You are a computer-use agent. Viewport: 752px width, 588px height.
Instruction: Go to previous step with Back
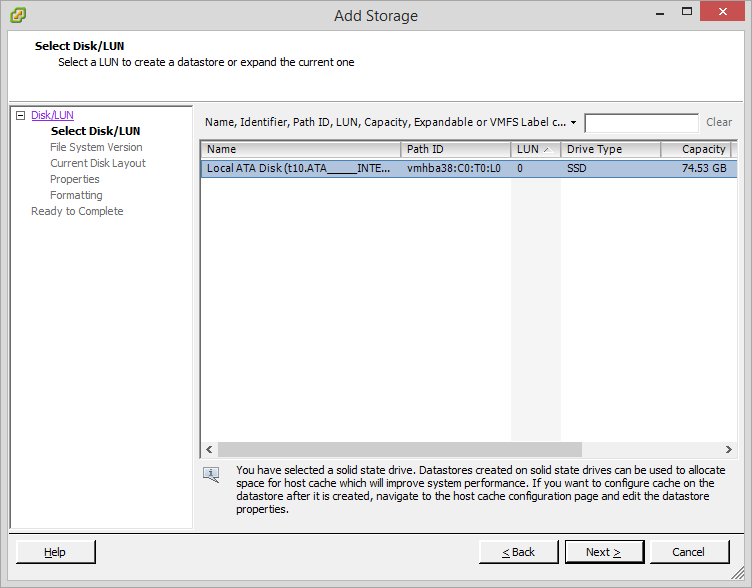tap(518, 552)
